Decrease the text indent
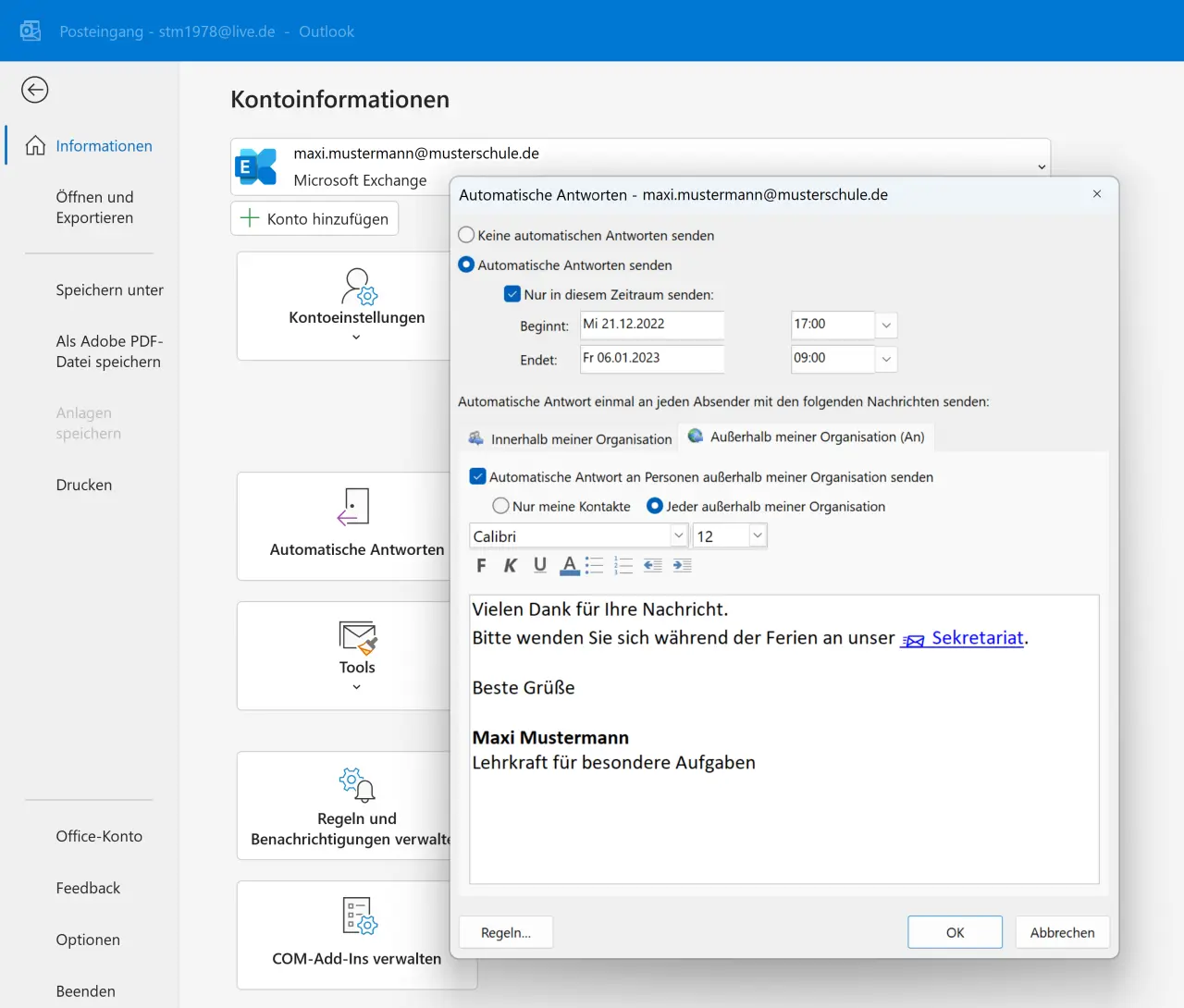Screen dimensions: 1184x1008 (653, 565)
